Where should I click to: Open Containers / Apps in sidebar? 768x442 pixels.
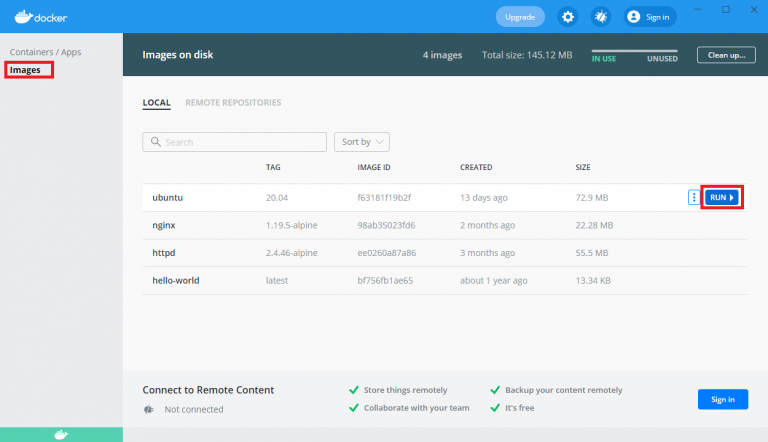tap(45, 51)
